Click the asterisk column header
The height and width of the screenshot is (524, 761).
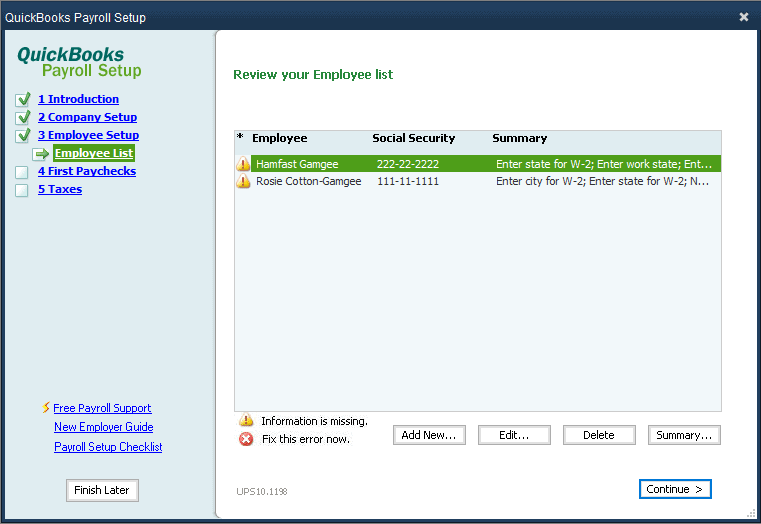tap(240, 137)
